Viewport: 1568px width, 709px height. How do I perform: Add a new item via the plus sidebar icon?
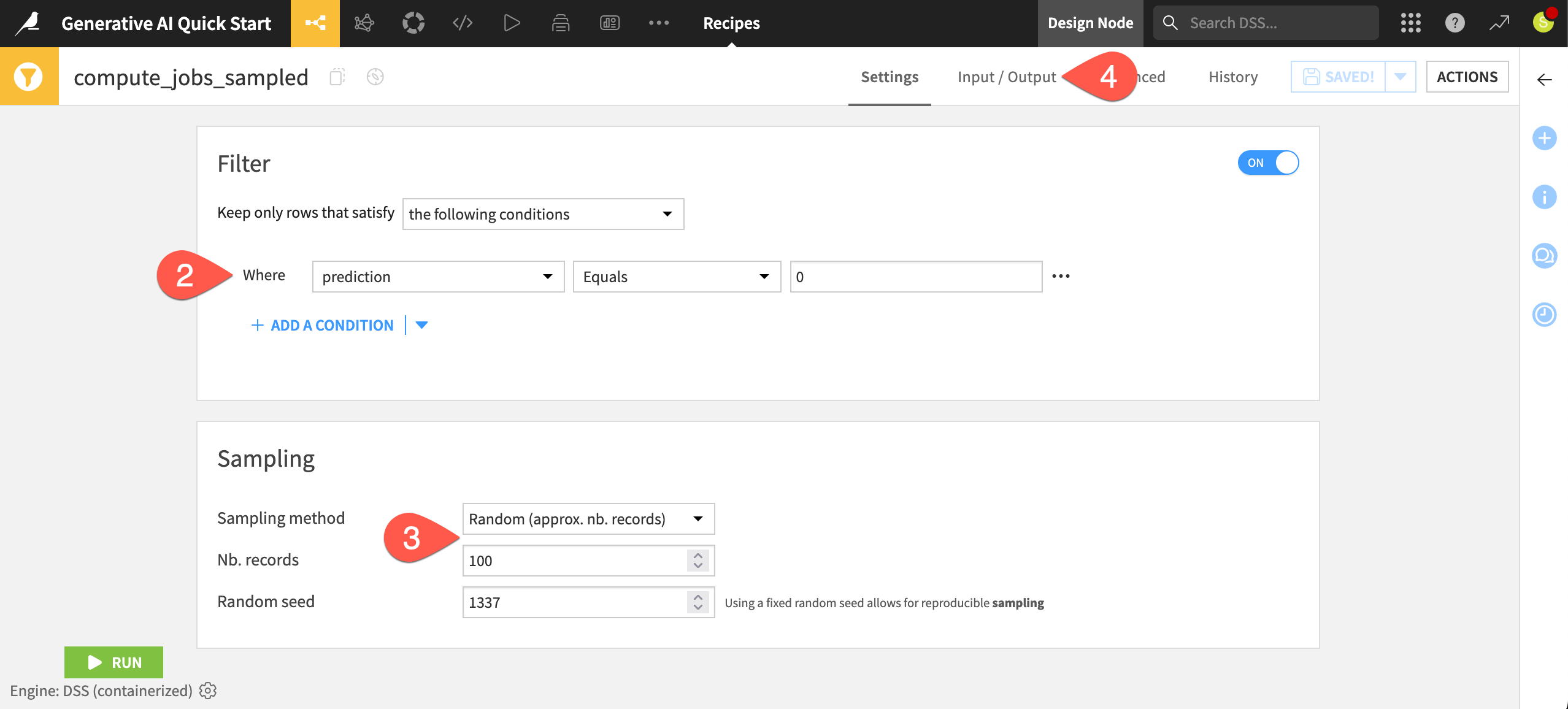pos(1545,138)
